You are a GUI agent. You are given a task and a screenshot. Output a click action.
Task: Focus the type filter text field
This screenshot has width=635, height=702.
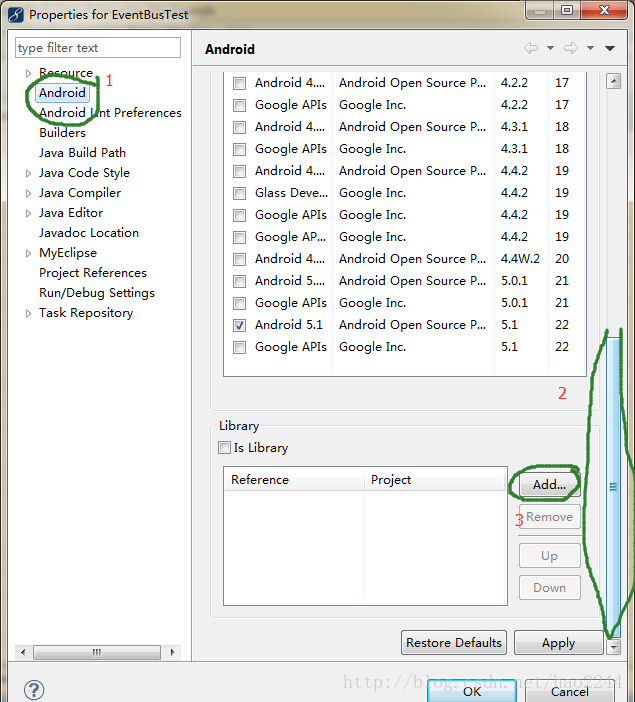click(x=98, y=48)
